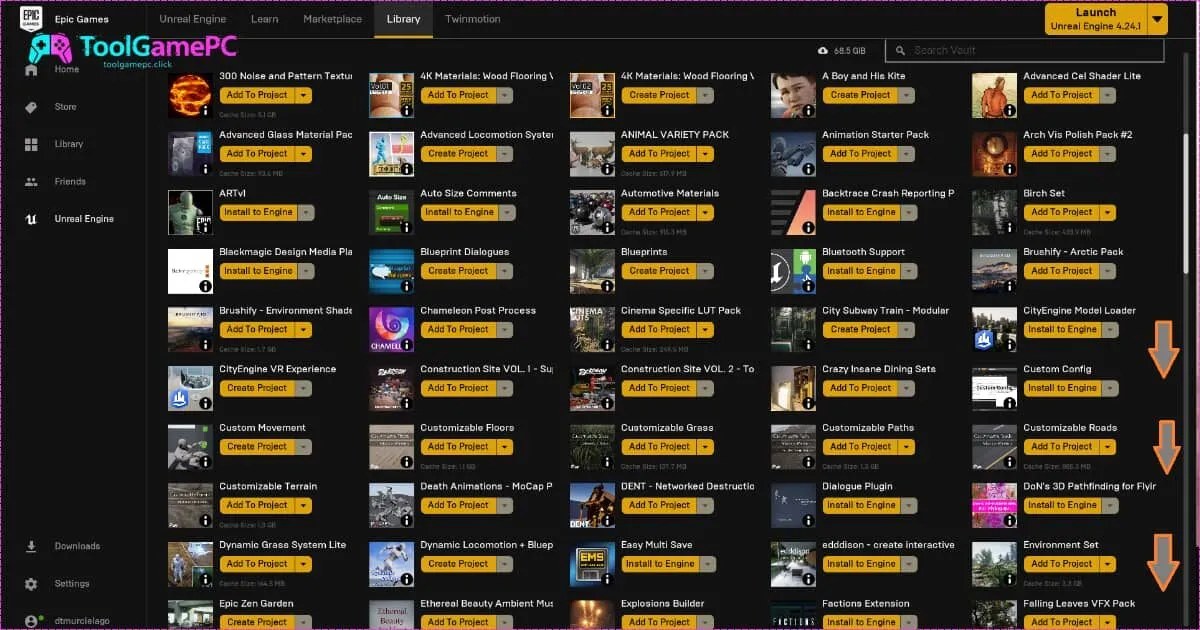Expand Install to Engine dropdown for Bluetooth Support
Viewport: 1200px width, 630px height.
tap(907, 270)
